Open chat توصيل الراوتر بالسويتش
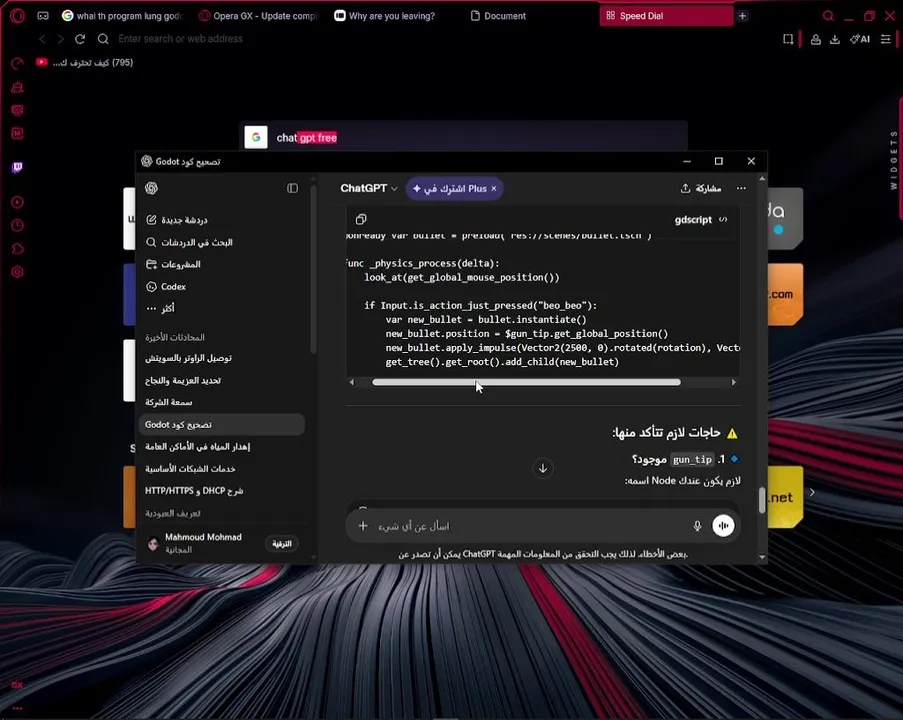This screenshot has width=903, height=720. point(221,358)
